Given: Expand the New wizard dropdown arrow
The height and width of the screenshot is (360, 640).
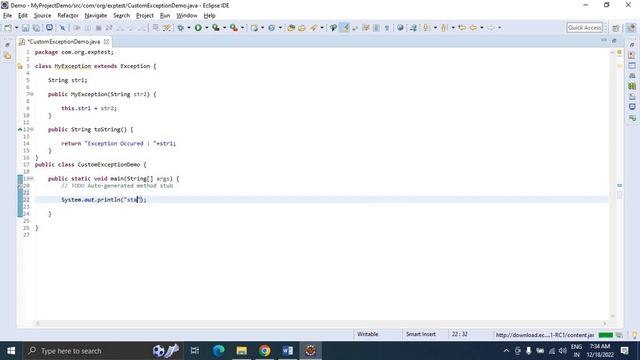Looking at the screenshot, I should [16, 28].
